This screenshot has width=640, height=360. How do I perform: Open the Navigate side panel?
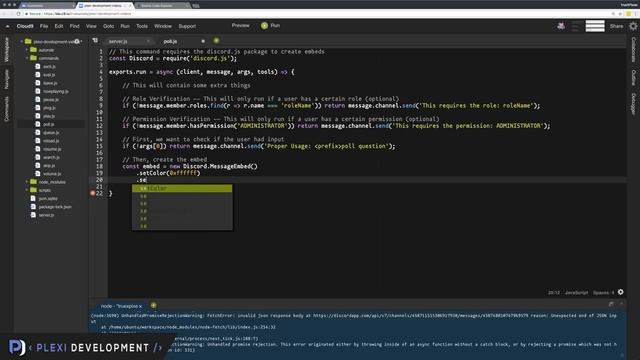[7, 79]
